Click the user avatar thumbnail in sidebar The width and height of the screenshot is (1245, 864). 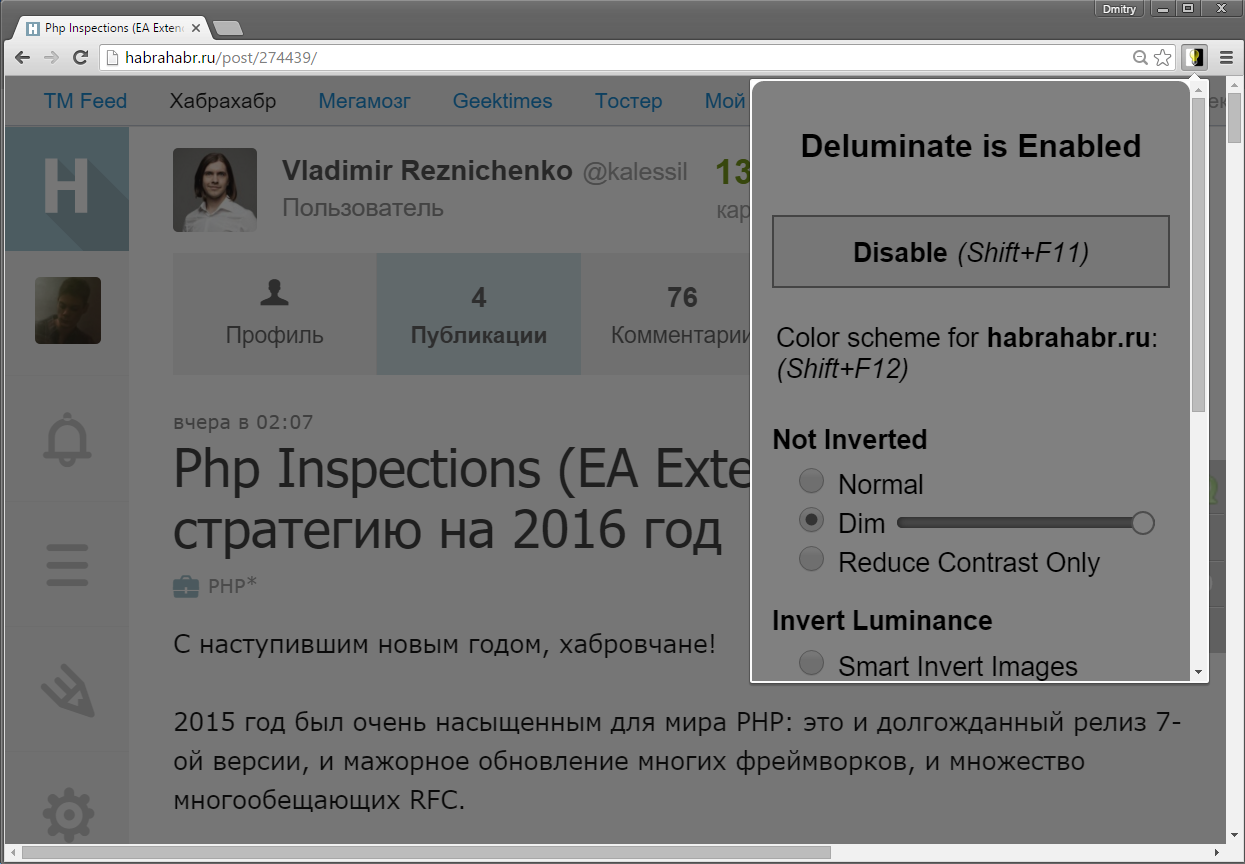pos(67,310)
